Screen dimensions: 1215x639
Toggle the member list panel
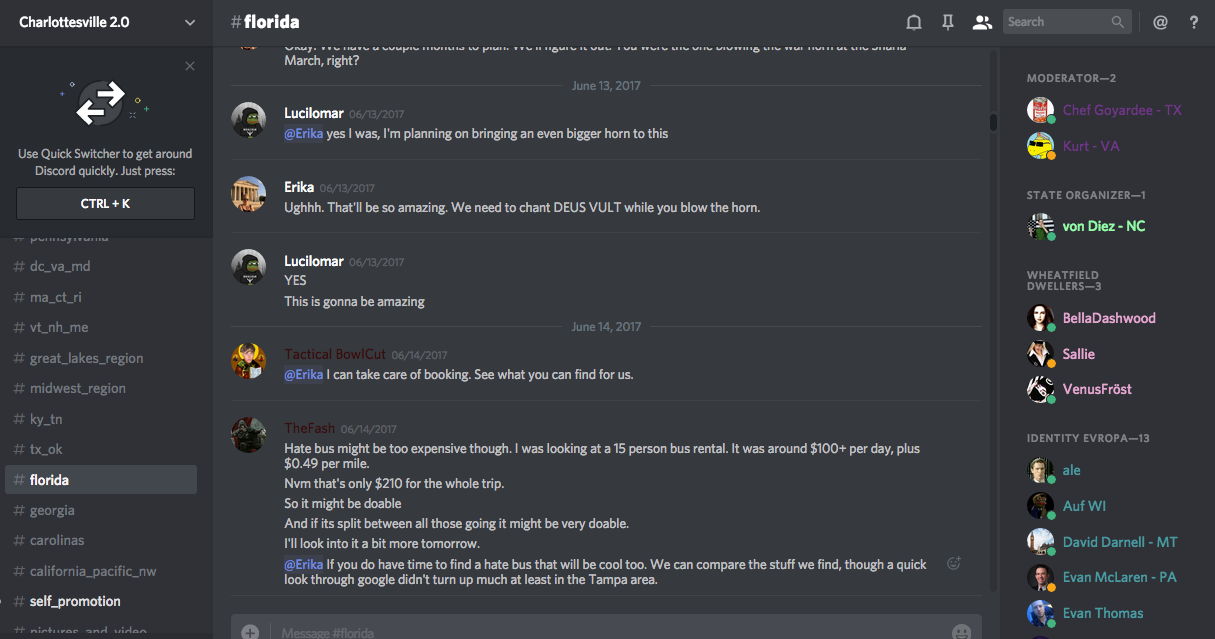(x=982, y=22)
